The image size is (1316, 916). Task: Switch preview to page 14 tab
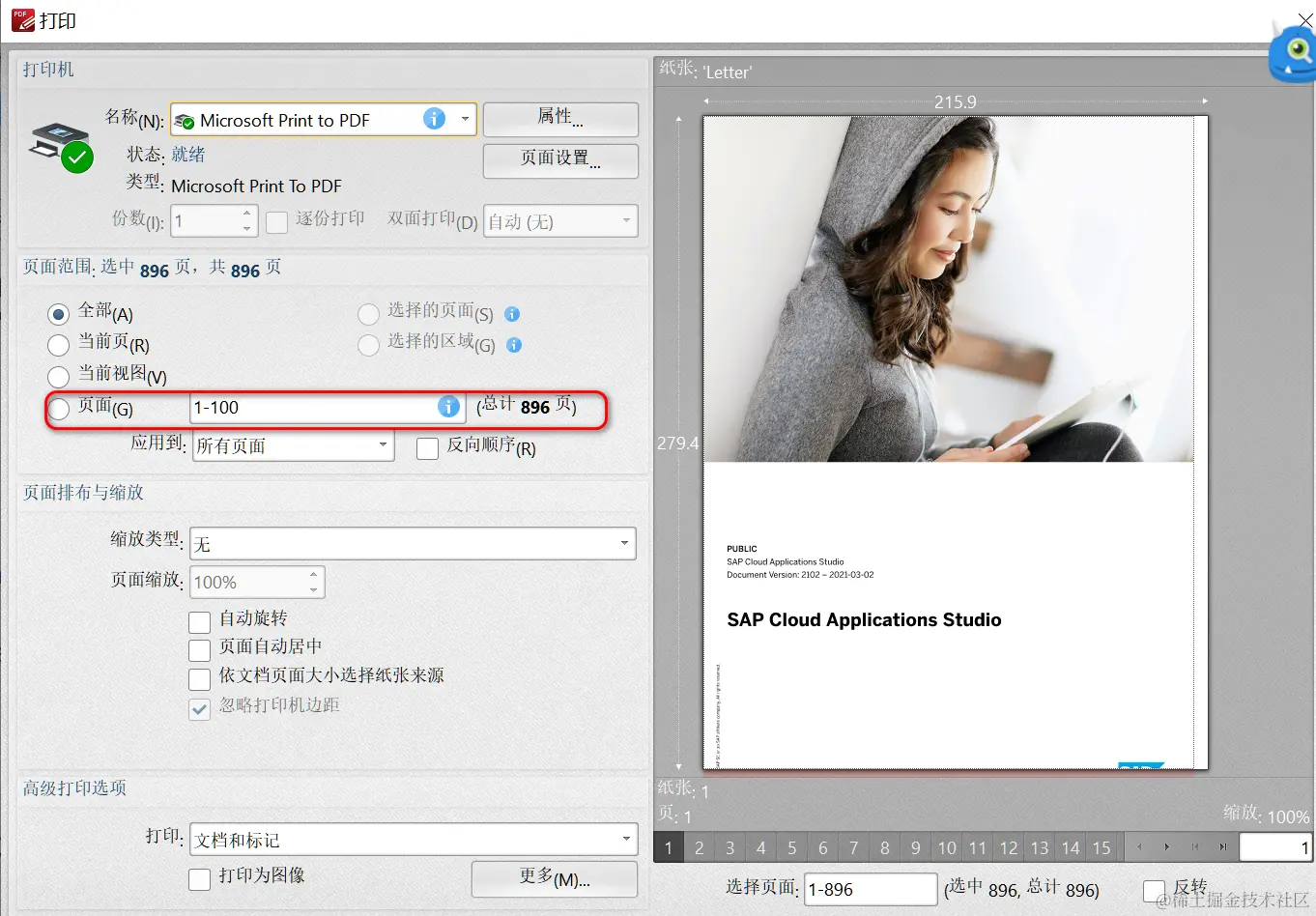[x=1071, y=847]
